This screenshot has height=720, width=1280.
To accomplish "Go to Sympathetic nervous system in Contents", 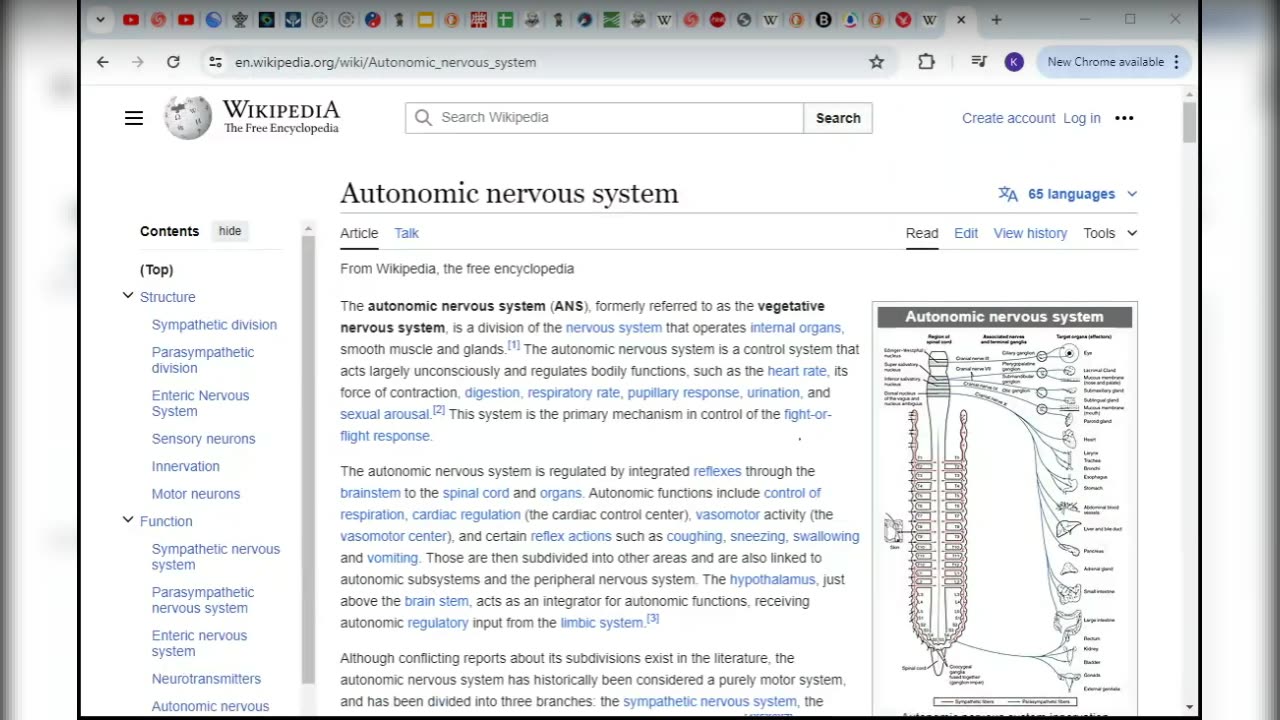I will click(216, 557).
